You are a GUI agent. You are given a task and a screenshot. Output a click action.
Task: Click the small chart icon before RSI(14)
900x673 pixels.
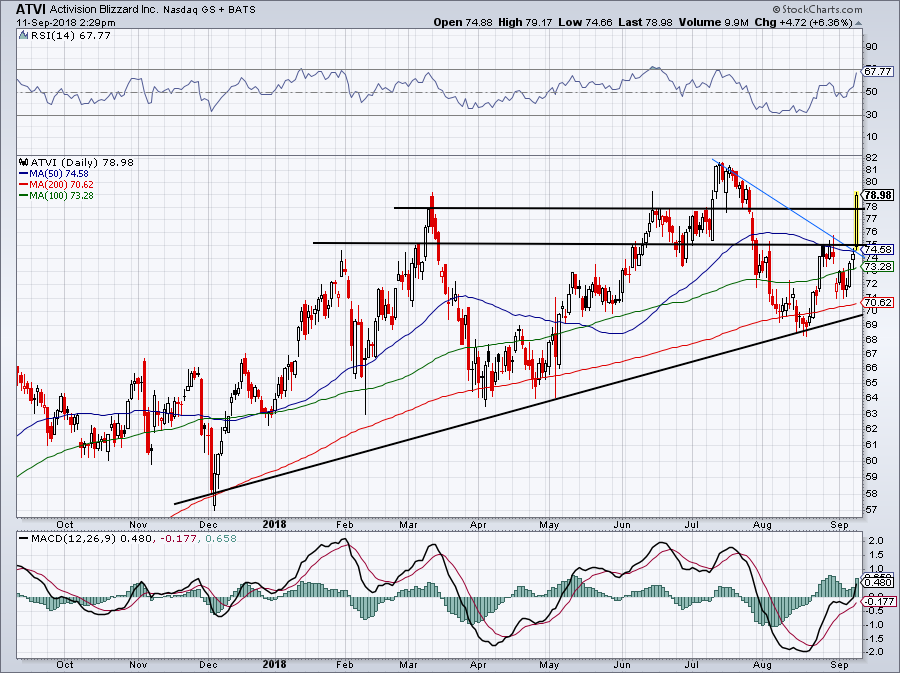pyautogui.click(x=24, y=36)
